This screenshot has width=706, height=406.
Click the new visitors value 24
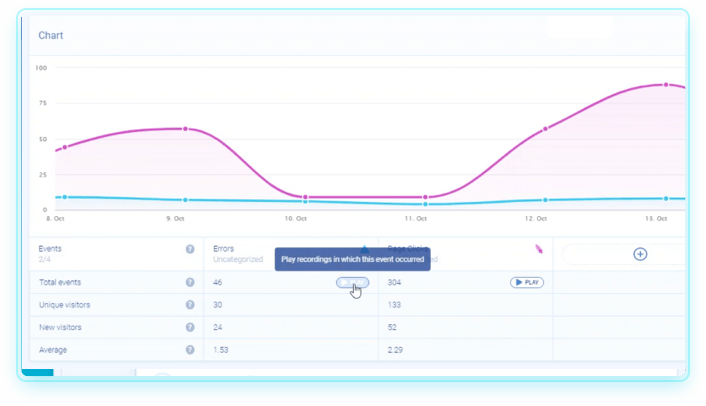[x=217, y=328]
